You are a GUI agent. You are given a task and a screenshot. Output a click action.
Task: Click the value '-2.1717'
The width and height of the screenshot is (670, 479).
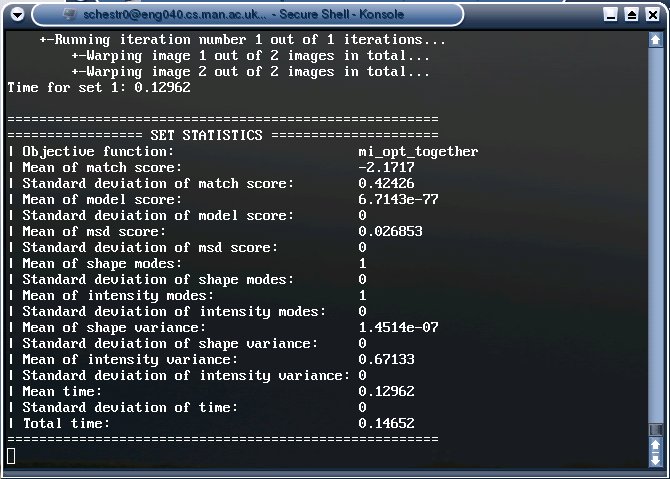[x=387, y=168]
